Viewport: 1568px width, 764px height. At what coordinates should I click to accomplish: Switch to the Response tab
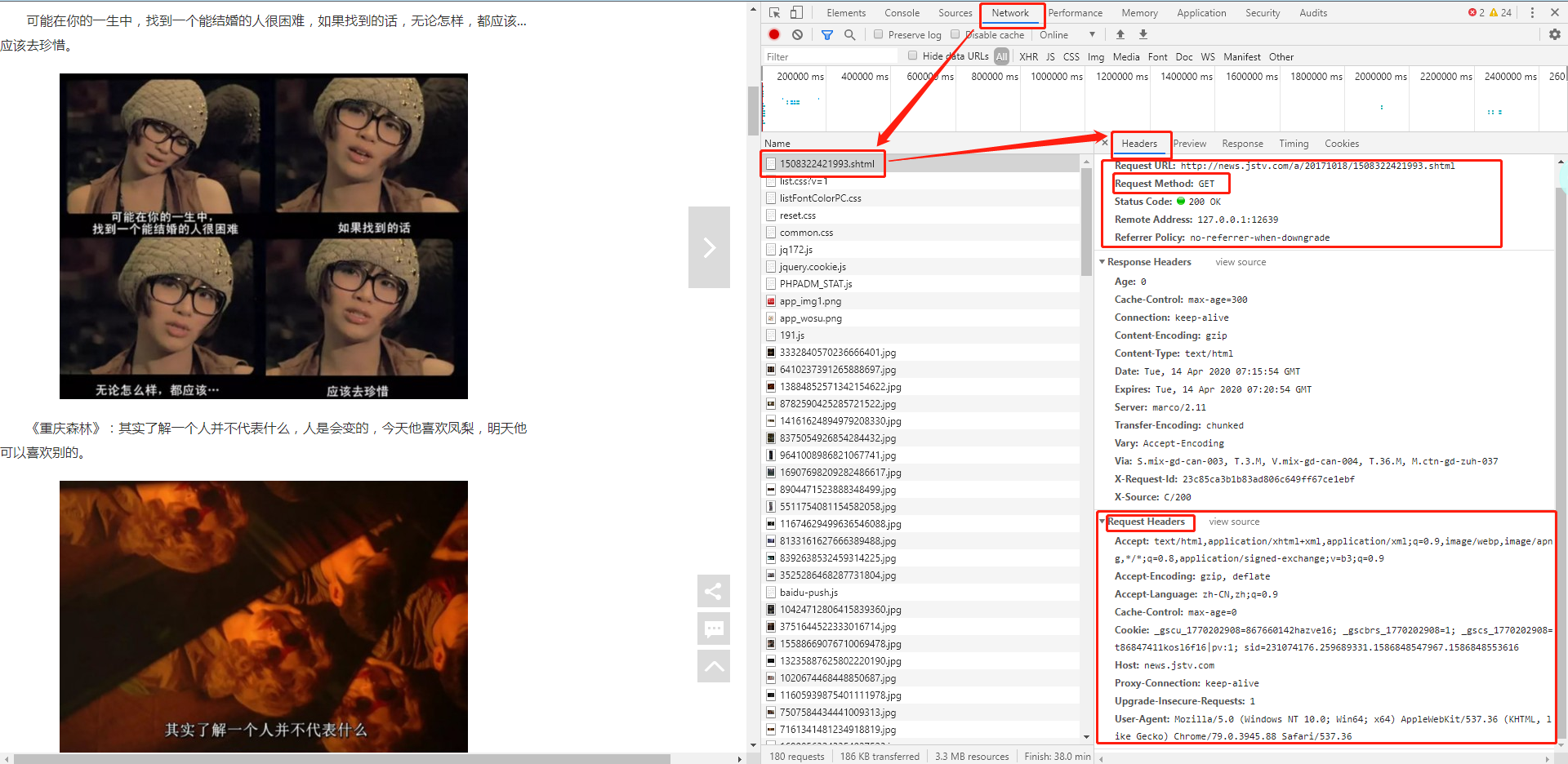(1242, 143)
